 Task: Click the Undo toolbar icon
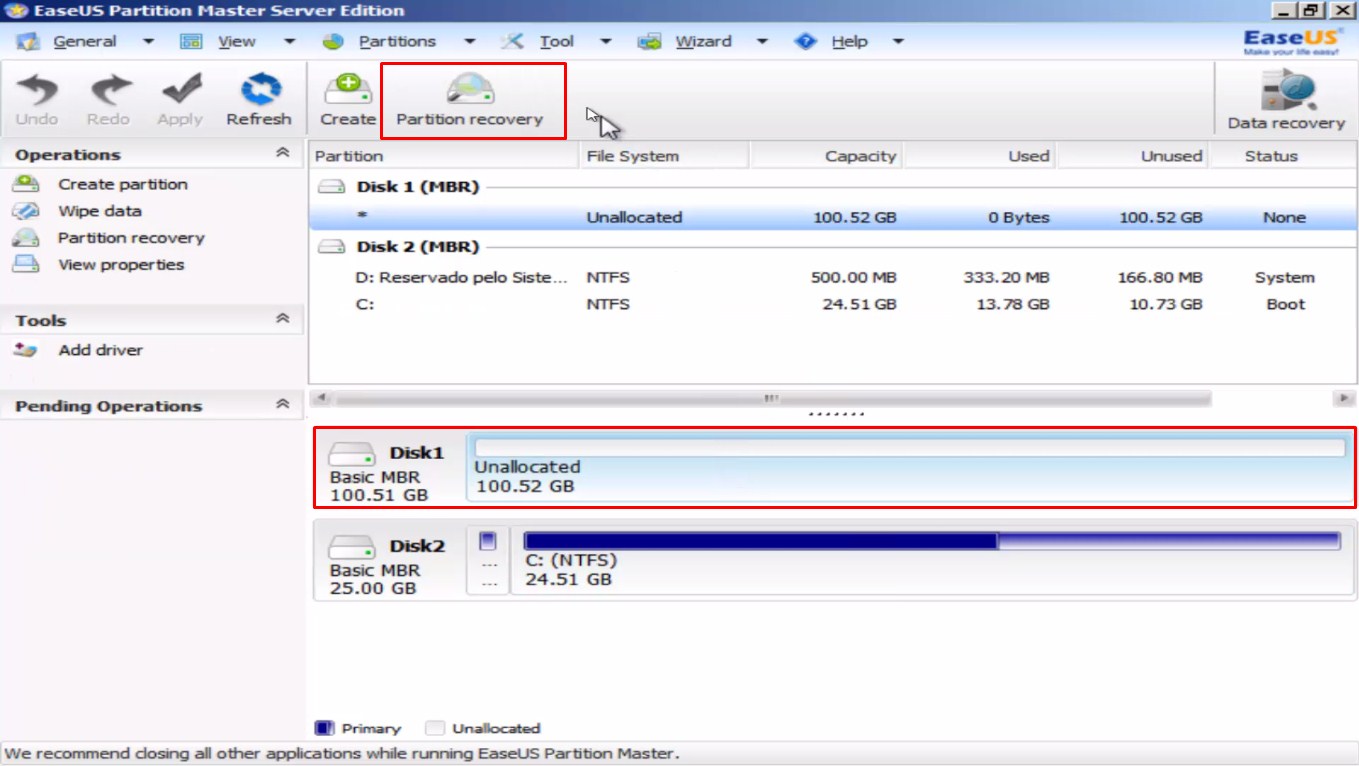(37, 98)
